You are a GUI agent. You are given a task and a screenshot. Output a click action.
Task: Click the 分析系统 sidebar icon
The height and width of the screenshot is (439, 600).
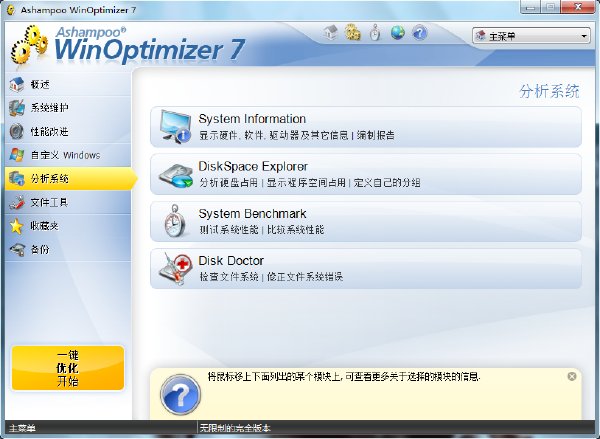[x=17, y=178]
